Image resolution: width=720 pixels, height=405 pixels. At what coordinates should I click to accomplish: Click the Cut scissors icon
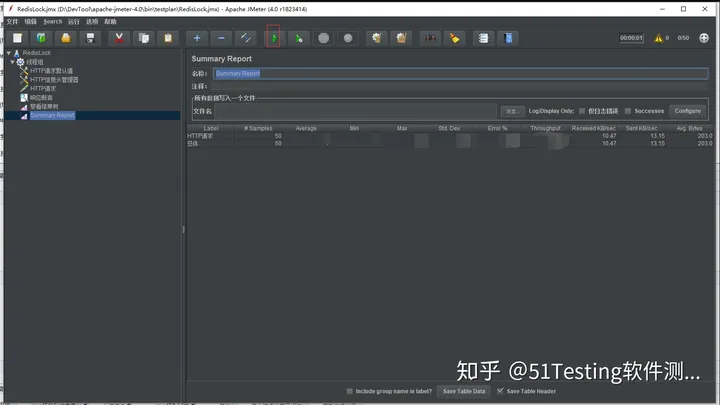coord(119,38)
